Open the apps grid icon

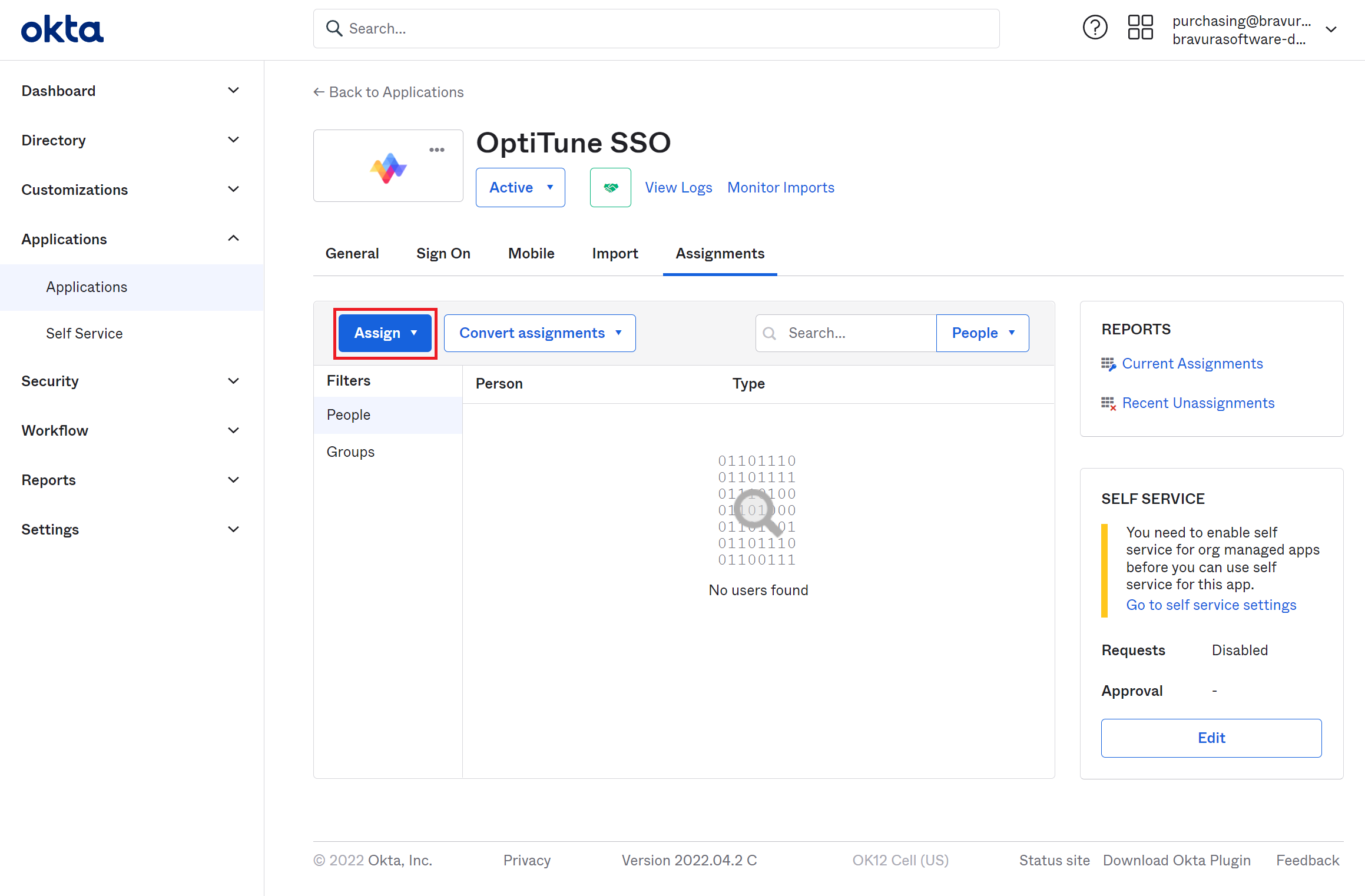(x=1140, y=28)
